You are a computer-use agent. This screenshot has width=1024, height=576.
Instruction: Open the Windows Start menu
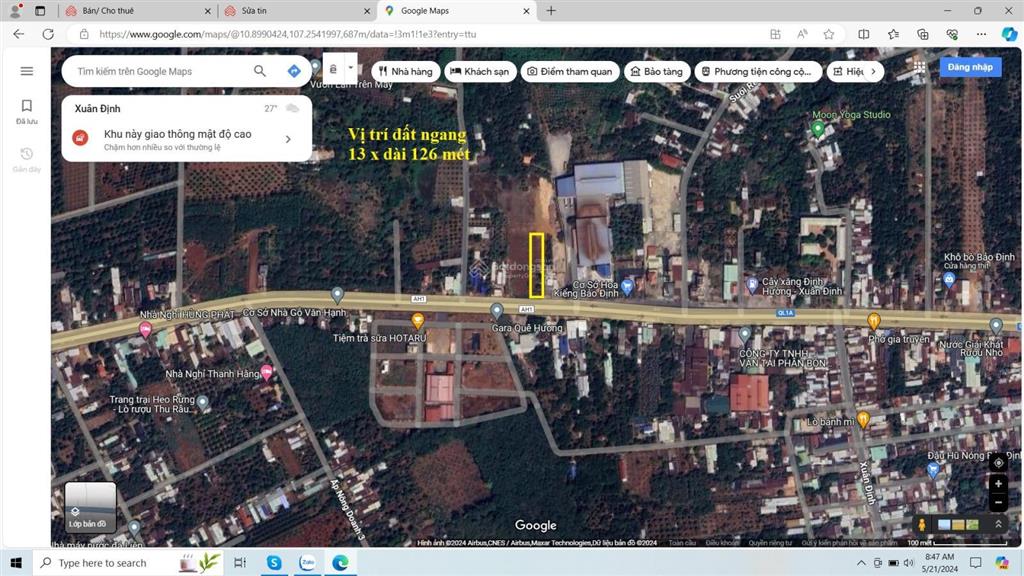click(16, 562)
